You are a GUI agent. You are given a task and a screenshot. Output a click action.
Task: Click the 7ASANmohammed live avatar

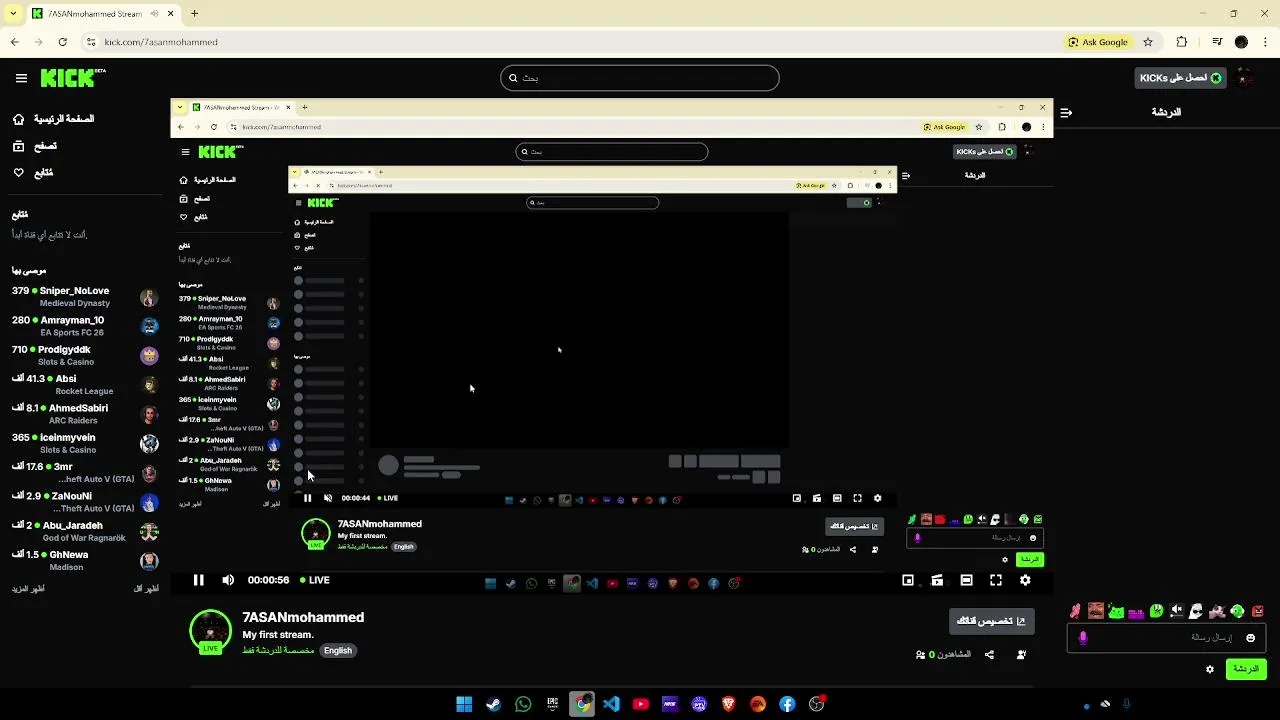210,631
